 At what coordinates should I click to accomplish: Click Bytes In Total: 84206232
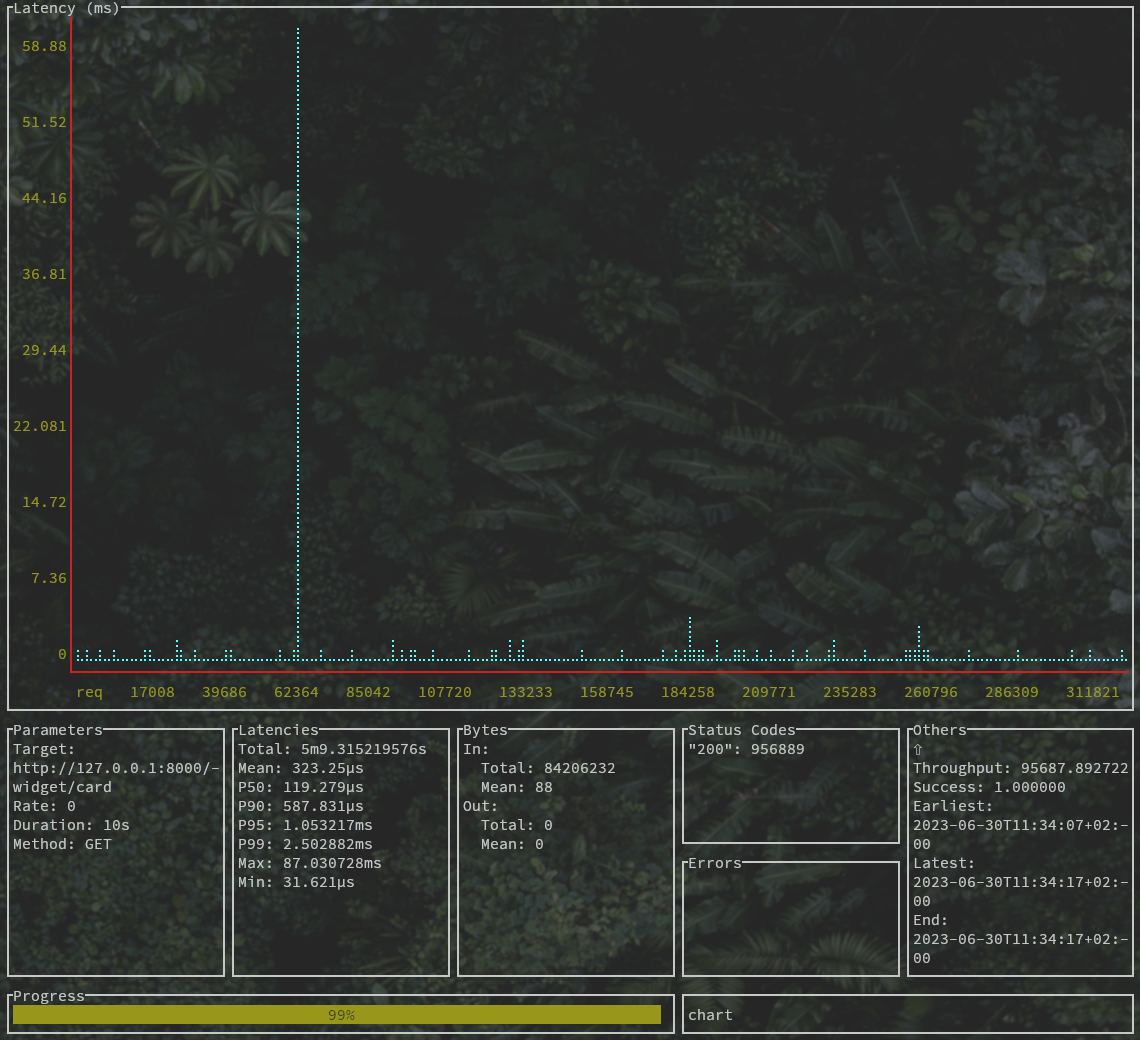[x=548, y=768]
